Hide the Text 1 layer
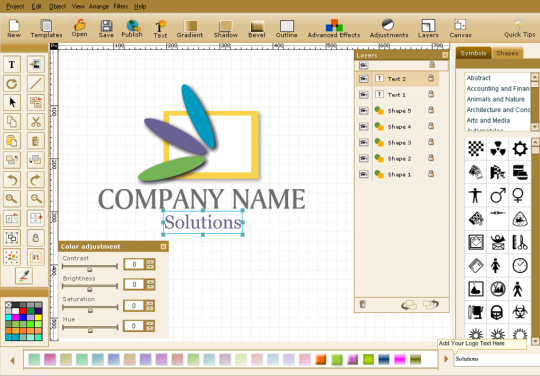 click(364, 95)
